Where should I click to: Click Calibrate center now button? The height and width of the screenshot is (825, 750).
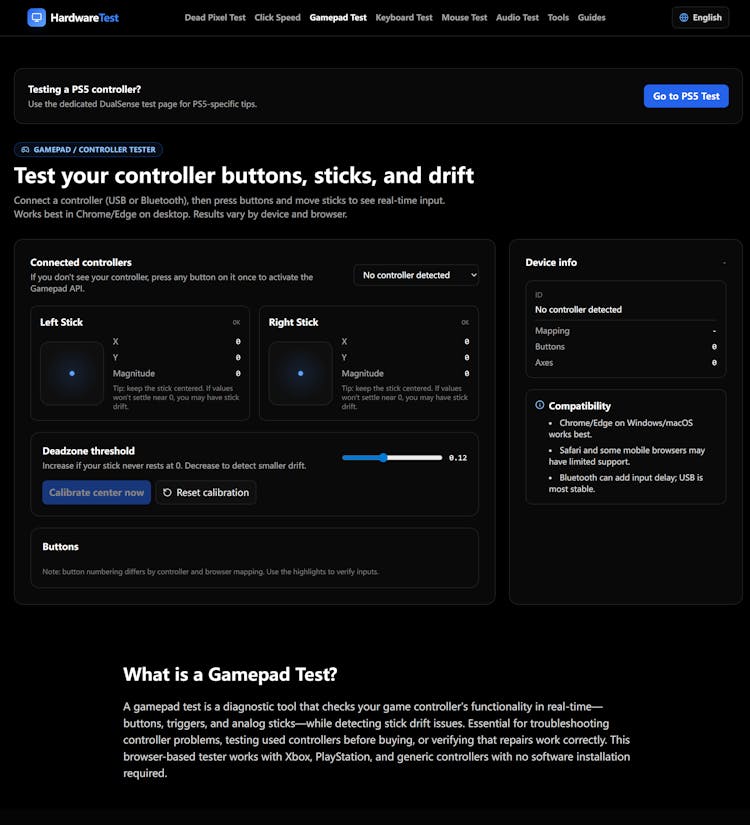(x=96, y=492)
